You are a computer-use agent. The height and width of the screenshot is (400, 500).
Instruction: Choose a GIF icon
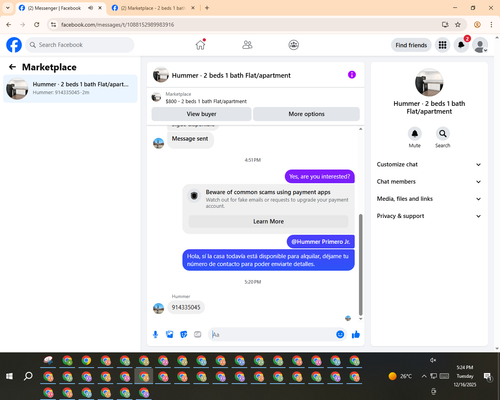pos(197,334)
